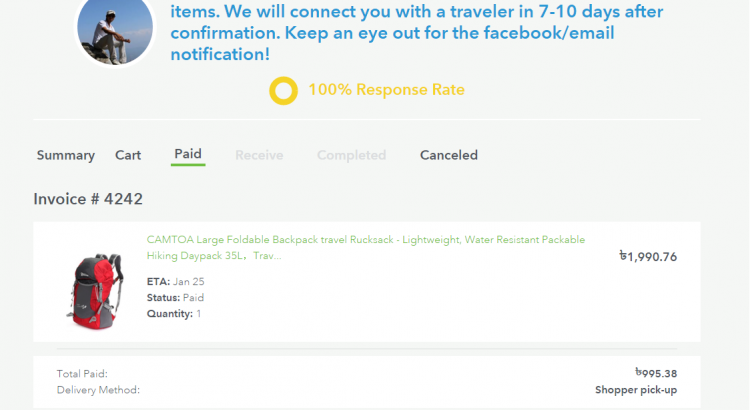Click the ৳995.38 total paid amount
750x410 pixels.
656,373
